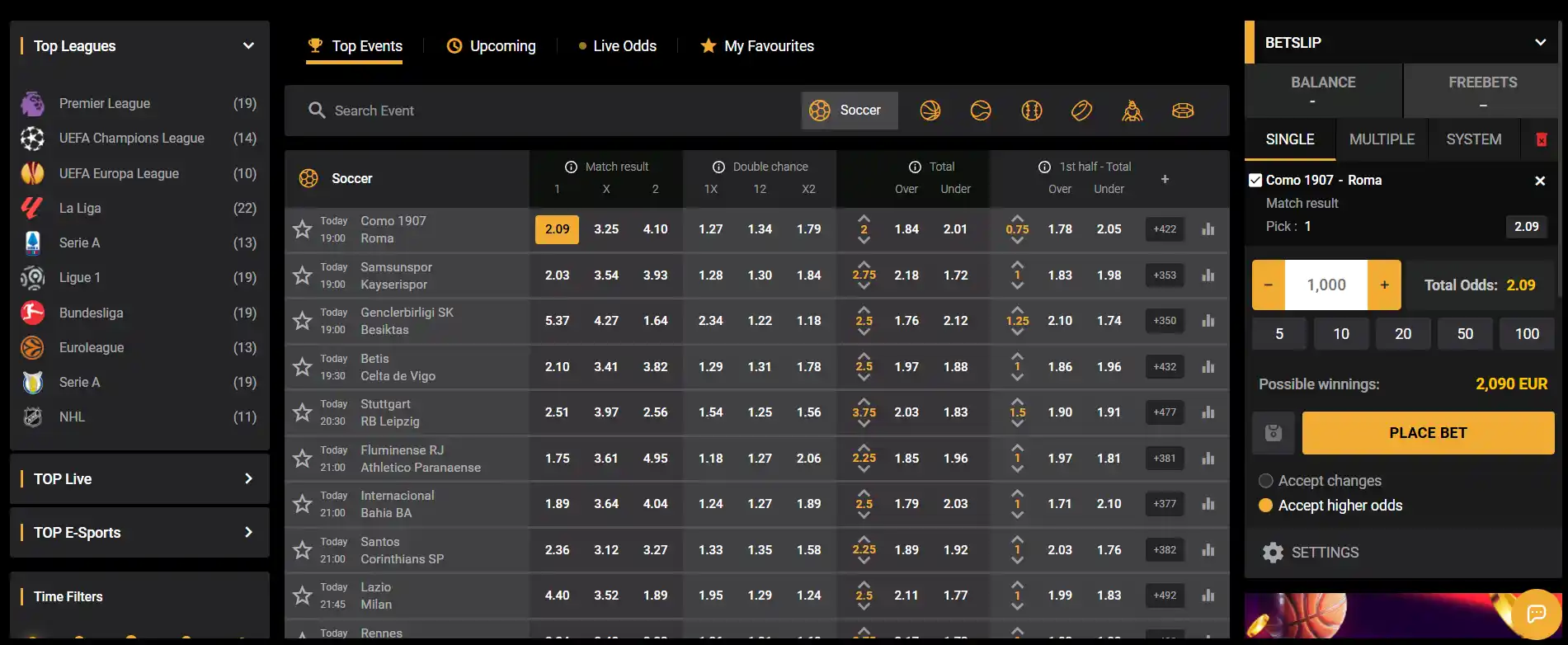
Task: Favourite the Genclerbirligi SK vs Besiktas match
Action: pos(303,321)
